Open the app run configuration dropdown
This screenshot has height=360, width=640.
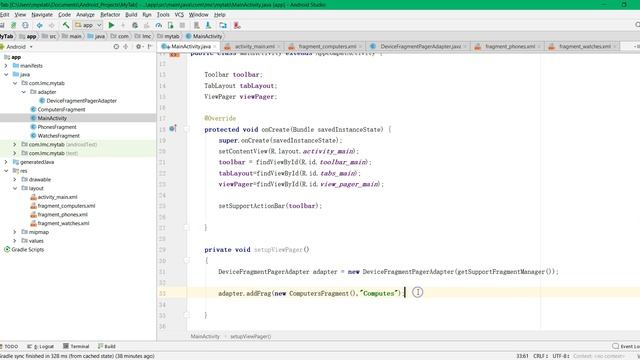tap(88, 25)
